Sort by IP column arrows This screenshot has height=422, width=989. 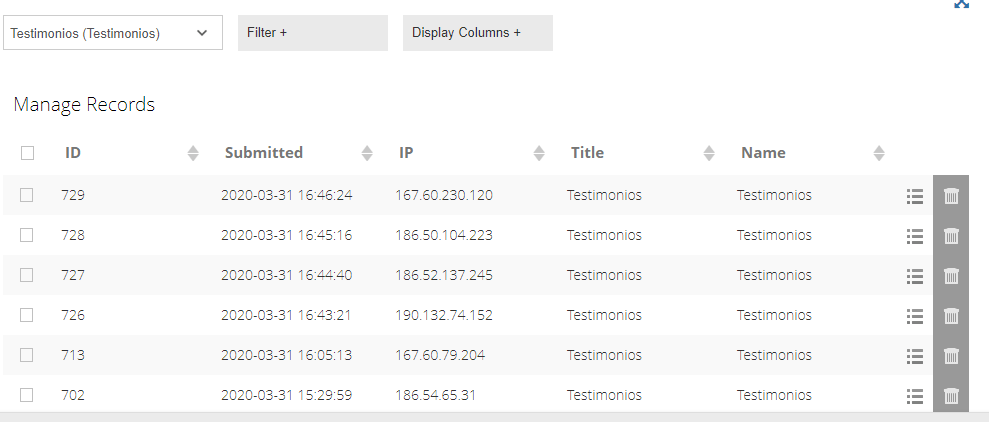[539, 153]
